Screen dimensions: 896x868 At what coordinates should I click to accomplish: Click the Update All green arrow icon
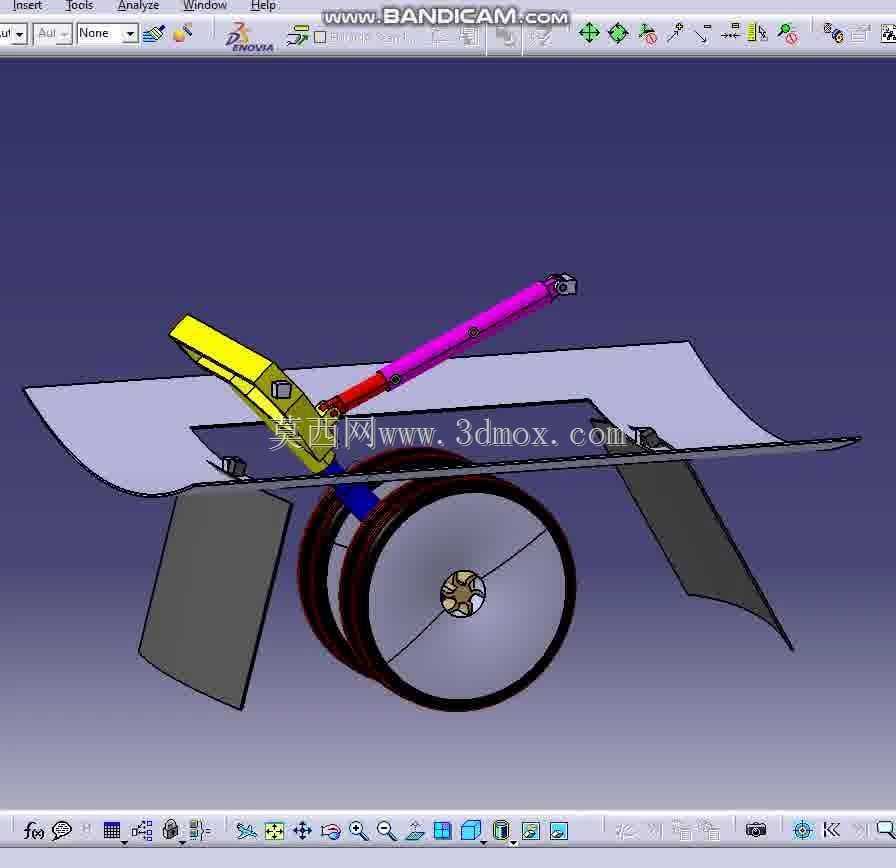(297, 35)
